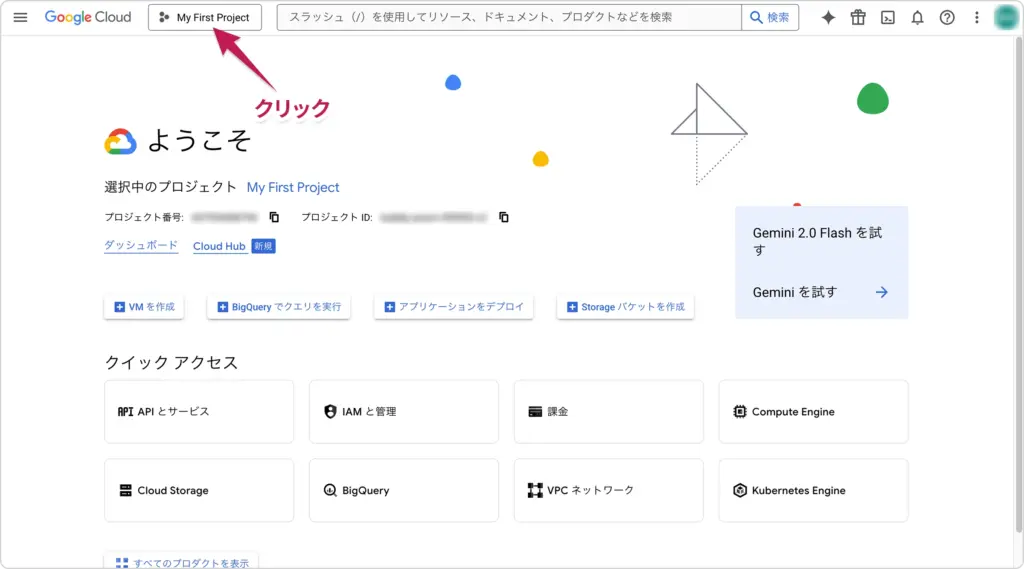Activate Cloud Shell terminal icon
The image size is (1024, 569).
[x=888, y=18]
